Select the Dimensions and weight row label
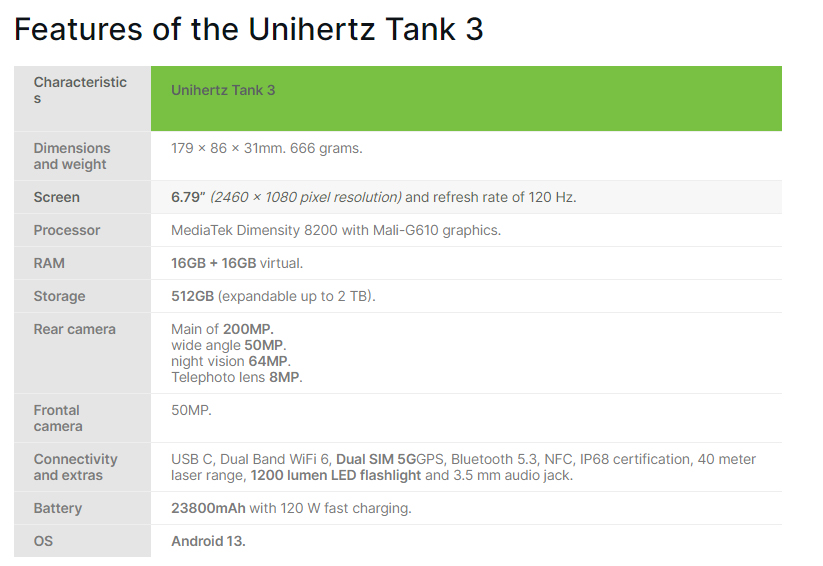Image resolution: width=823 pixels, height=566 pixels. [72, 156]
